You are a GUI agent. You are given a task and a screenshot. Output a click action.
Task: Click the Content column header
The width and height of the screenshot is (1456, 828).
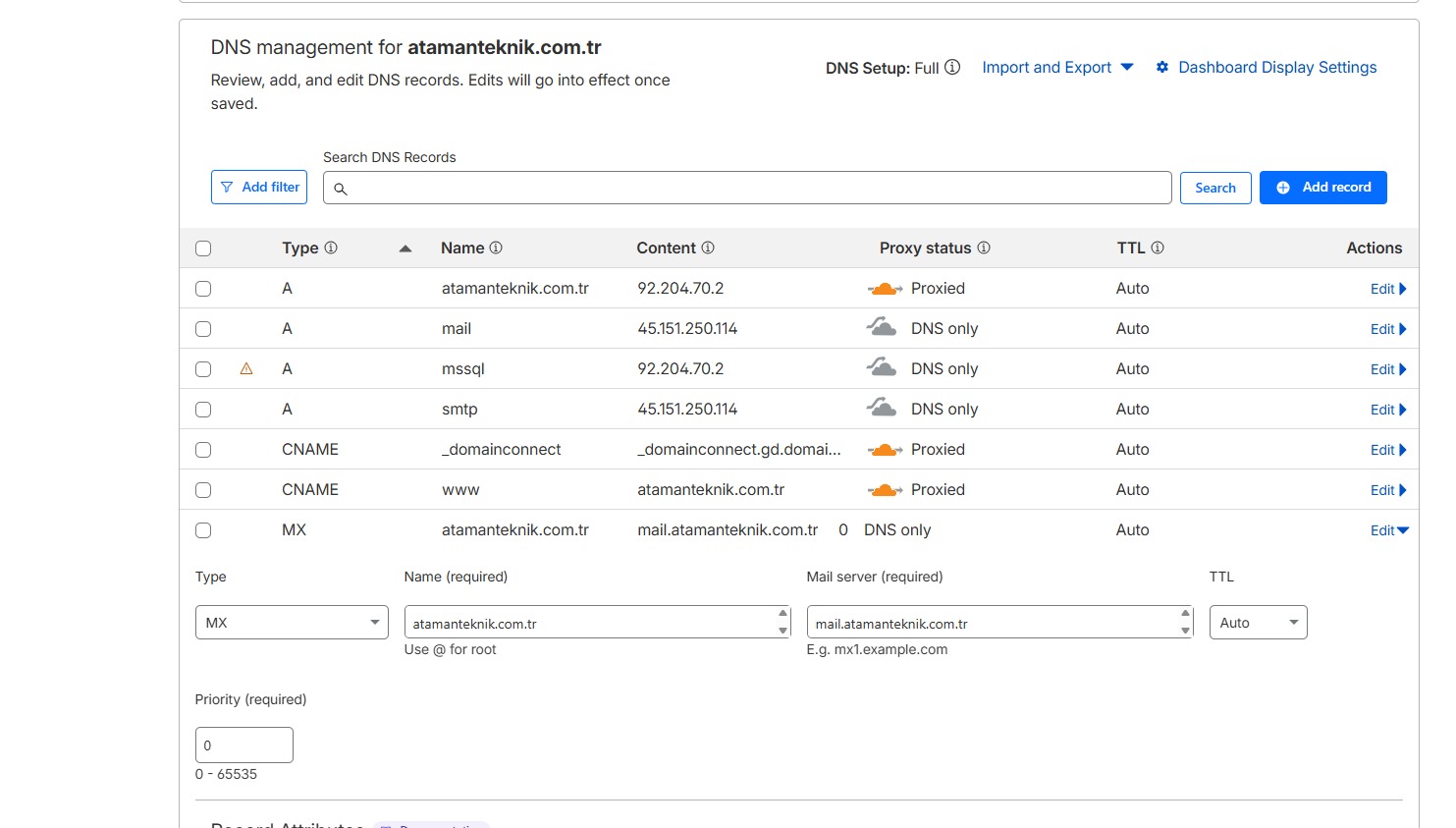coord(666,248)
